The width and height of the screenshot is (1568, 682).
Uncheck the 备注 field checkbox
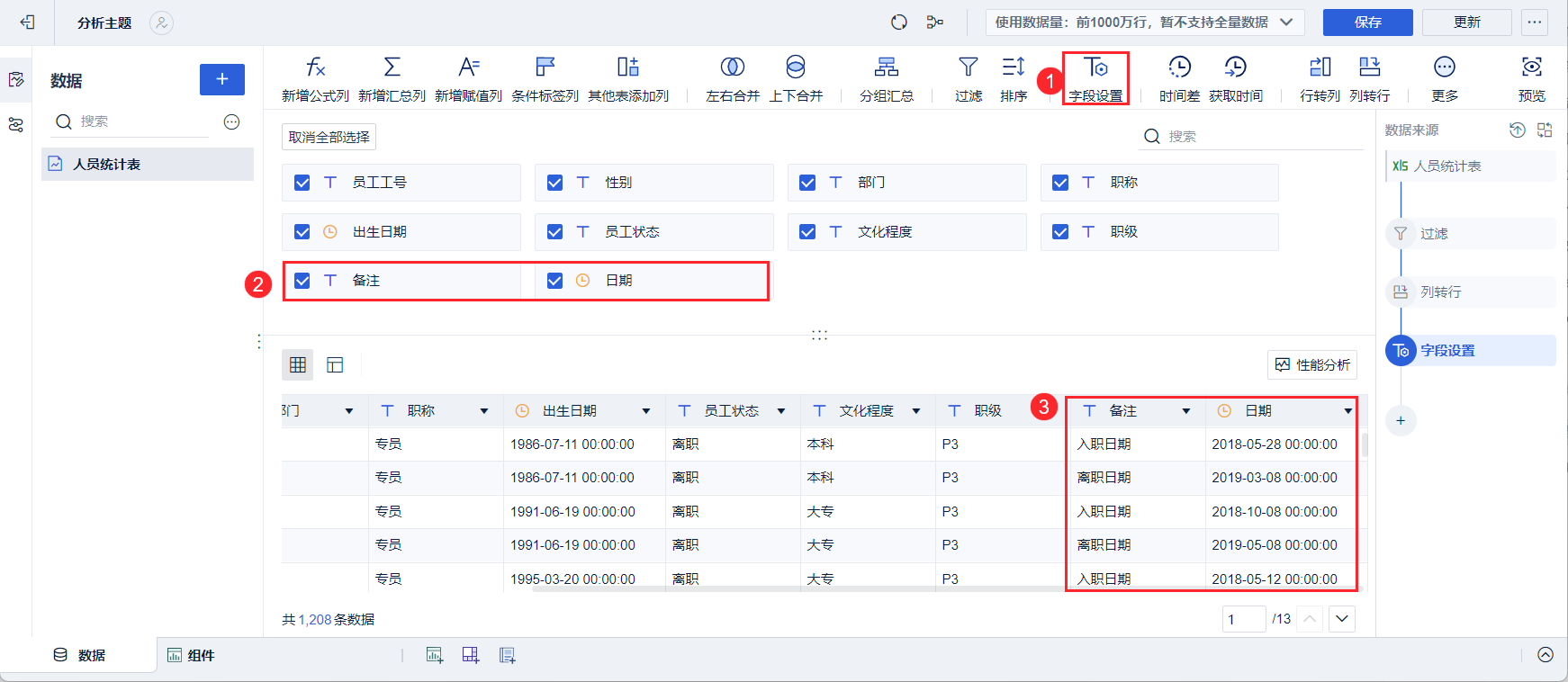pyautogui.click(x=302, y=281)
